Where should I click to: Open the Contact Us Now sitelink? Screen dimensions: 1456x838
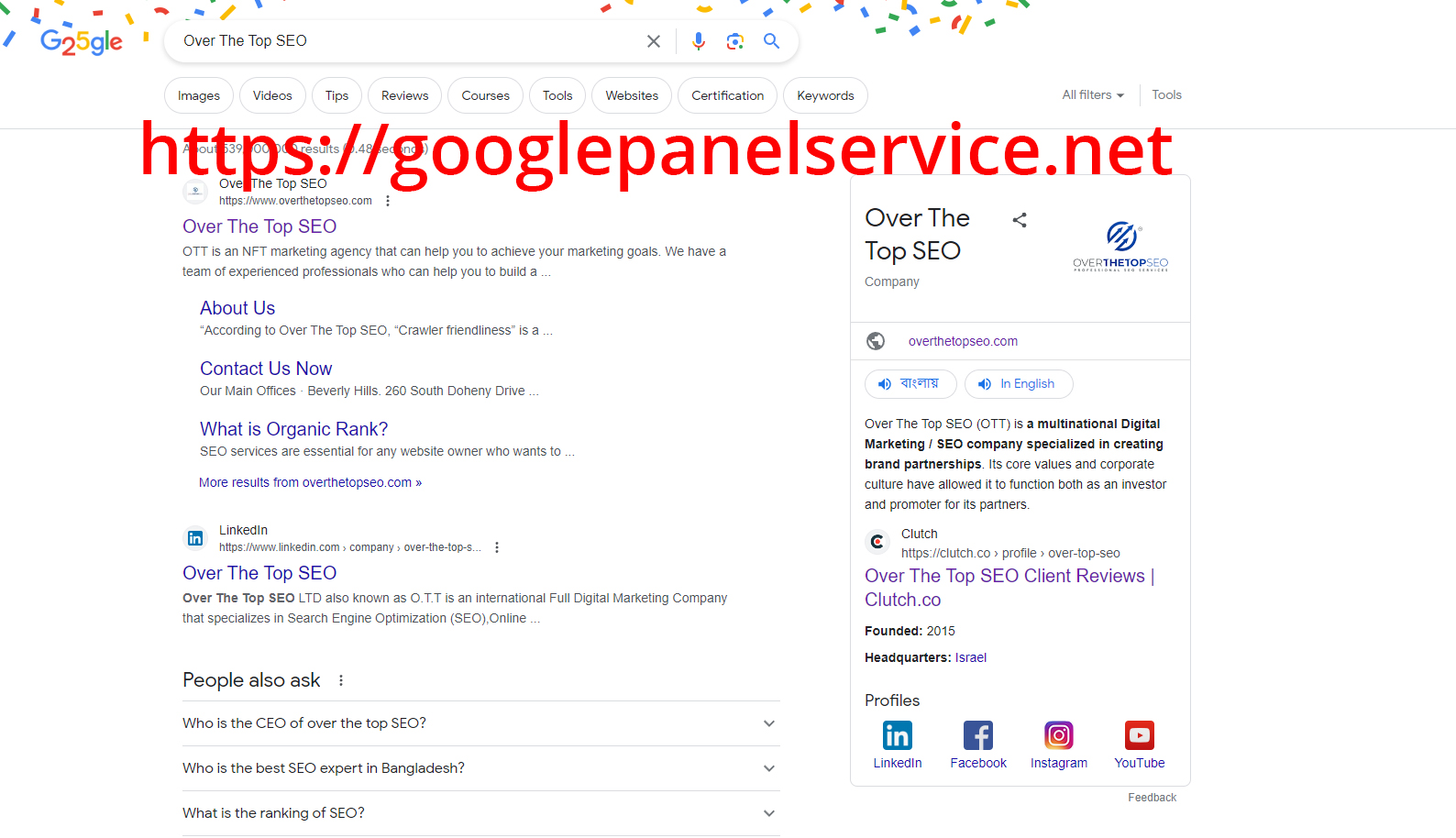pos(266,369)
